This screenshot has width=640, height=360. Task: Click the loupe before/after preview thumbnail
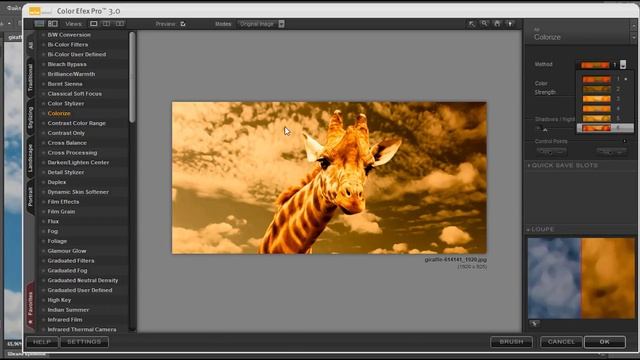[x=582, y=278]
